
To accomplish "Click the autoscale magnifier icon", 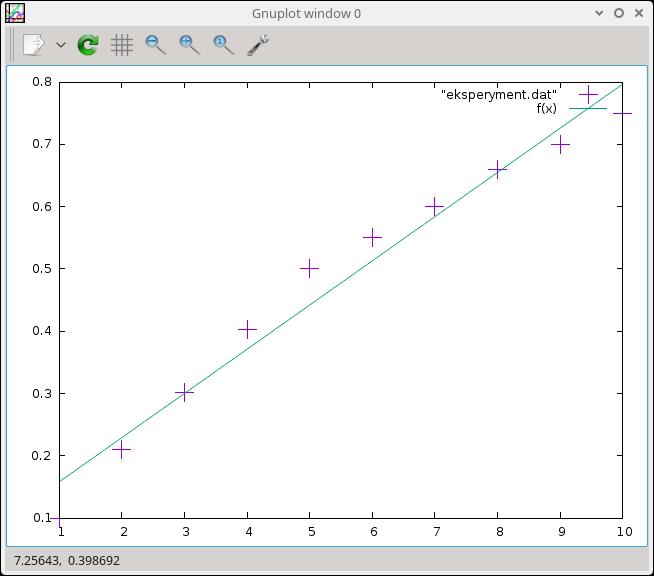I will [x=224, y=45].
